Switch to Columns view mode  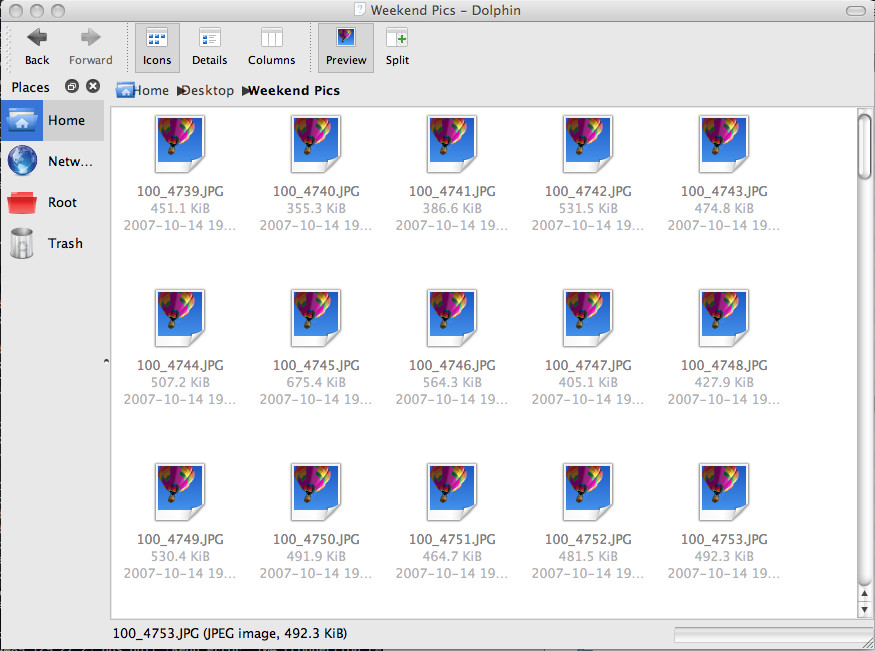271,47
